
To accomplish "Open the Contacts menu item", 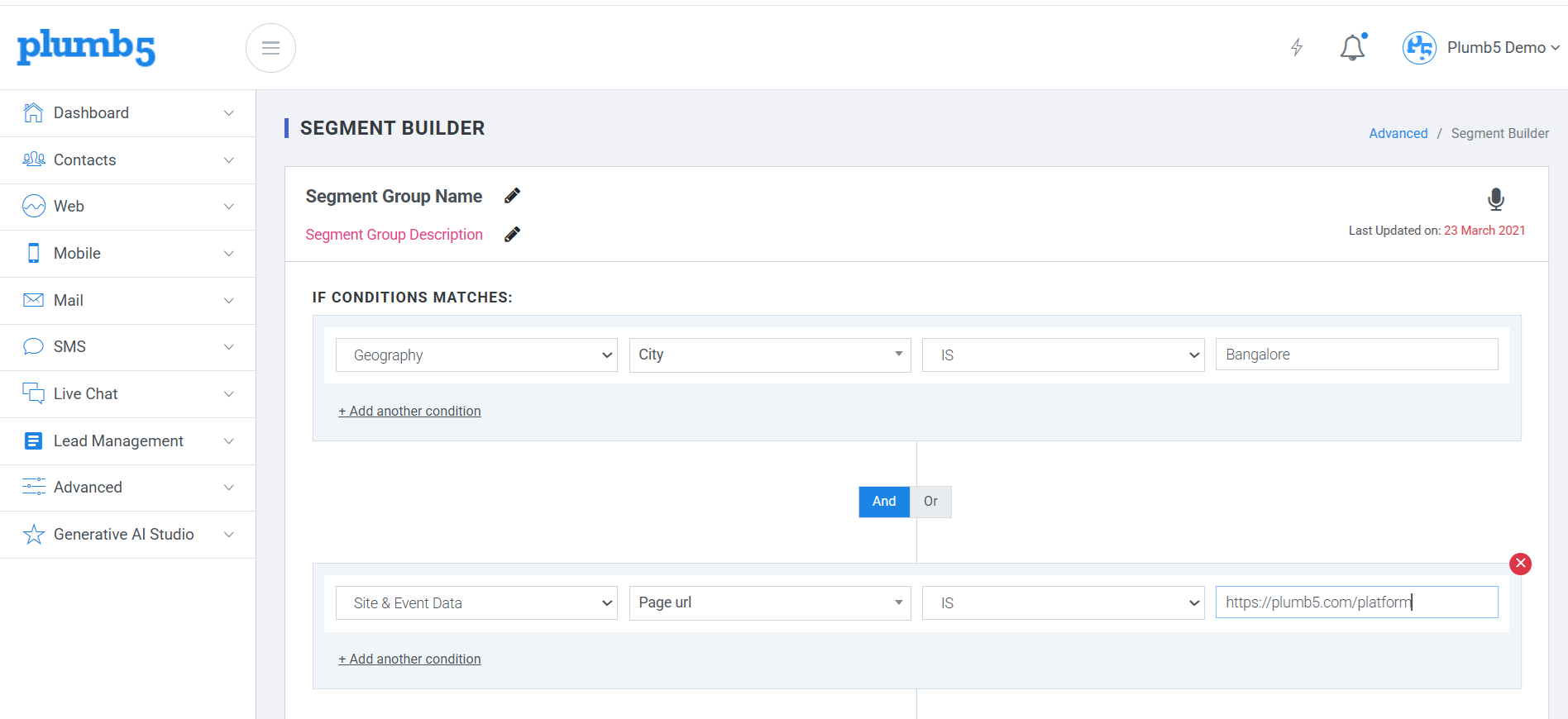I will click(128, 160).
